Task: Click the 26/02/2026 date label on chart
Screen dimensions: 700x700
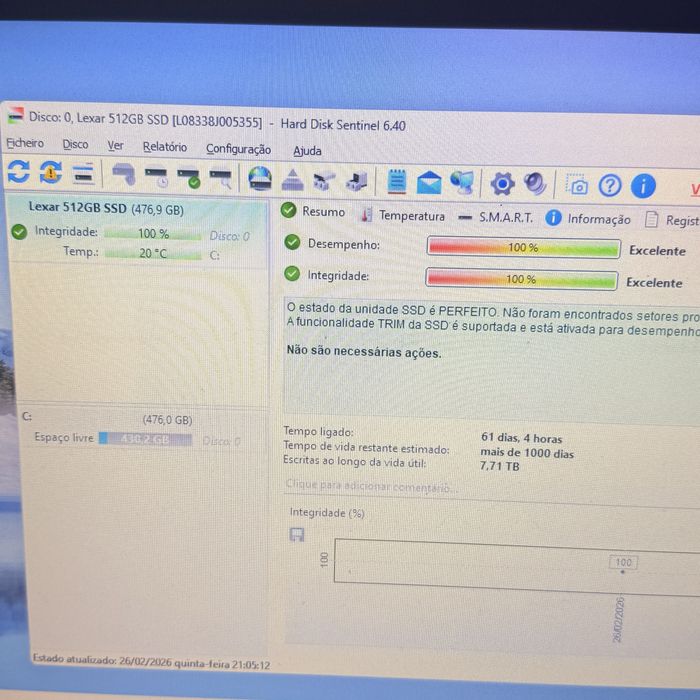Action: tap(618, 620)
